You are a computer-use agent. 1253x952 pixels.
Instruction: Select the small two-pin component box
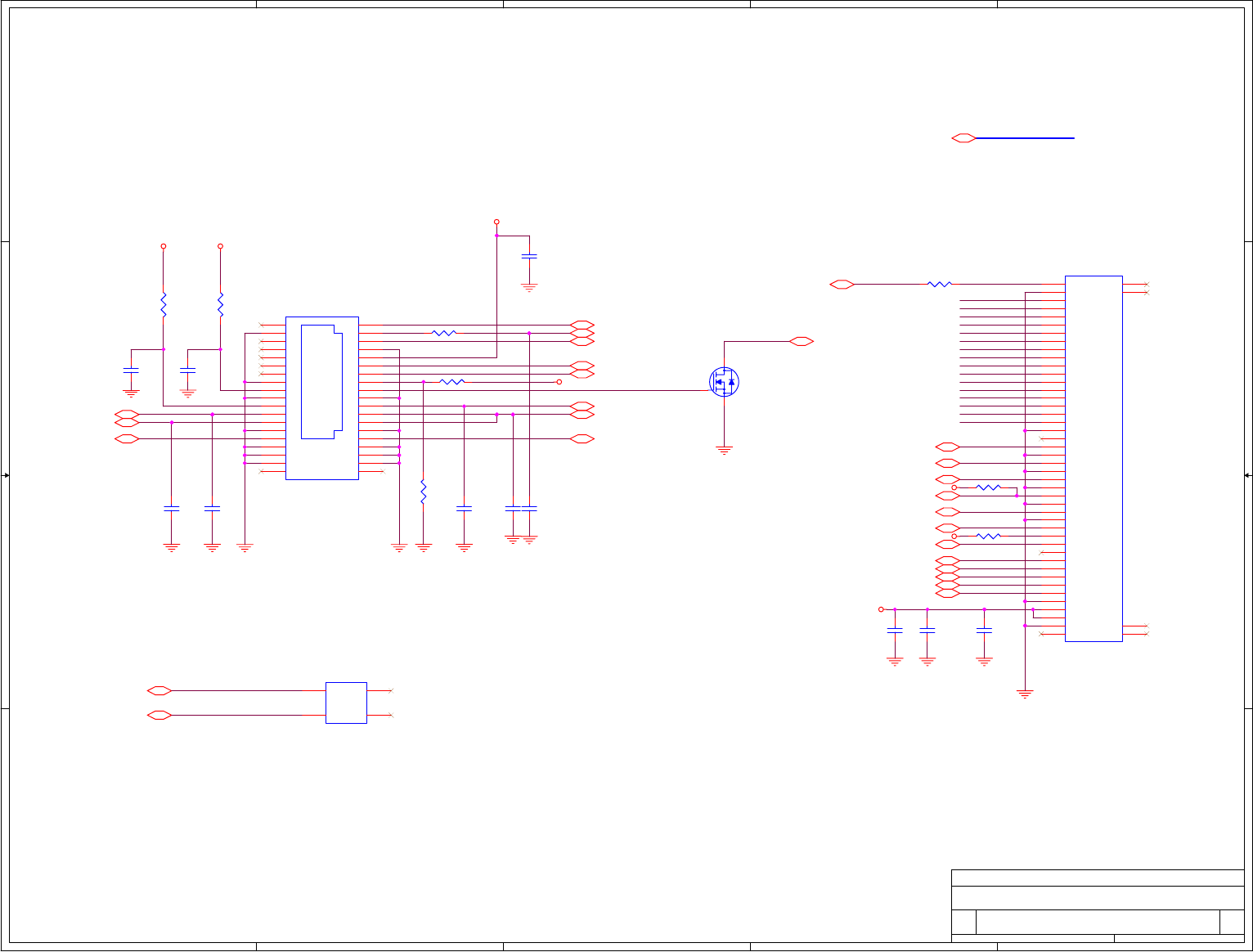click(x=346, y=703)
